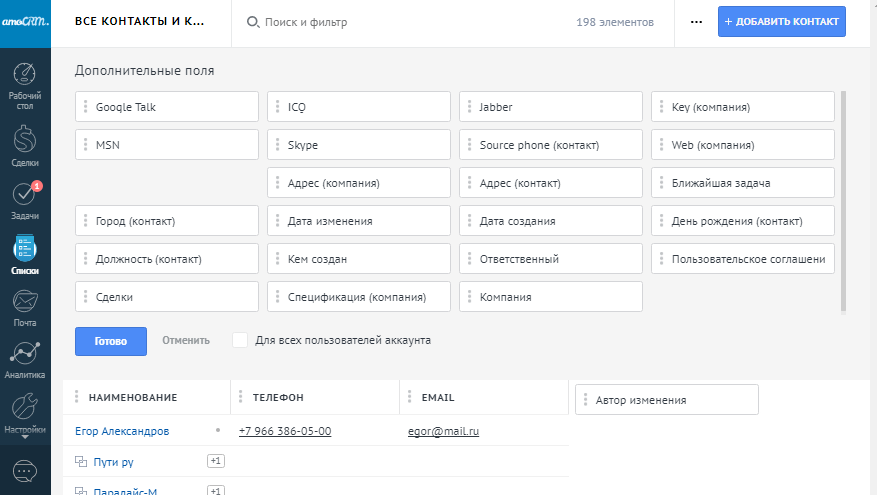Viewport: 877px width, 495px height.
Task: Expand the +1 badge next to Пути ру
Action: click(x=215, y=461)
